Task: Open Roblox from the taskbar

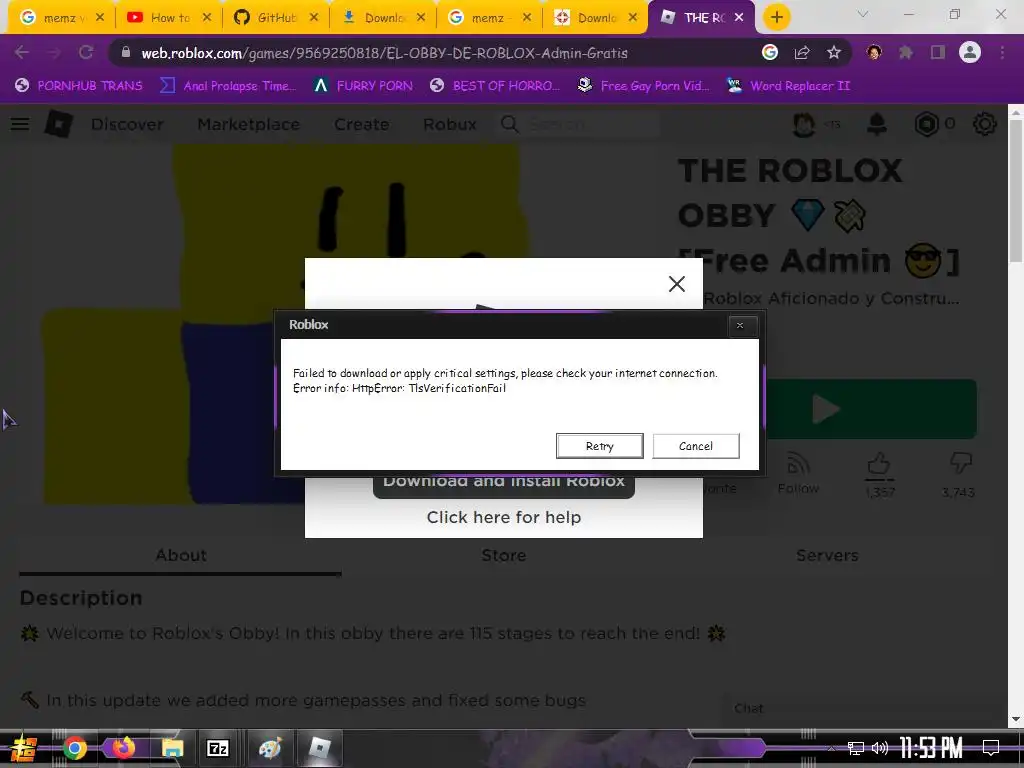Action: pos(319,748)
